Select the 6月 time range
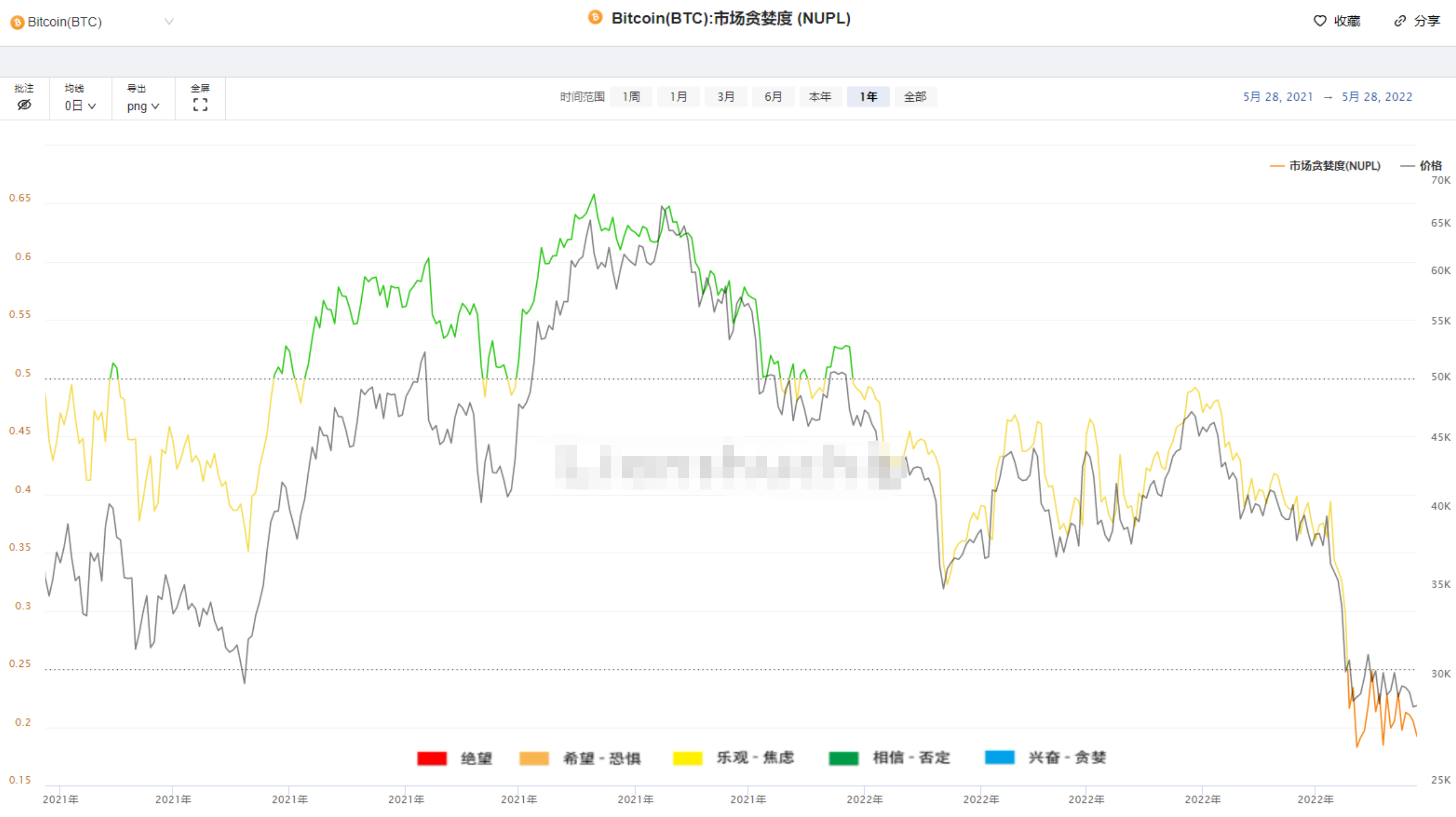This screenshot has width=1456, height=817. pos(773,97)
